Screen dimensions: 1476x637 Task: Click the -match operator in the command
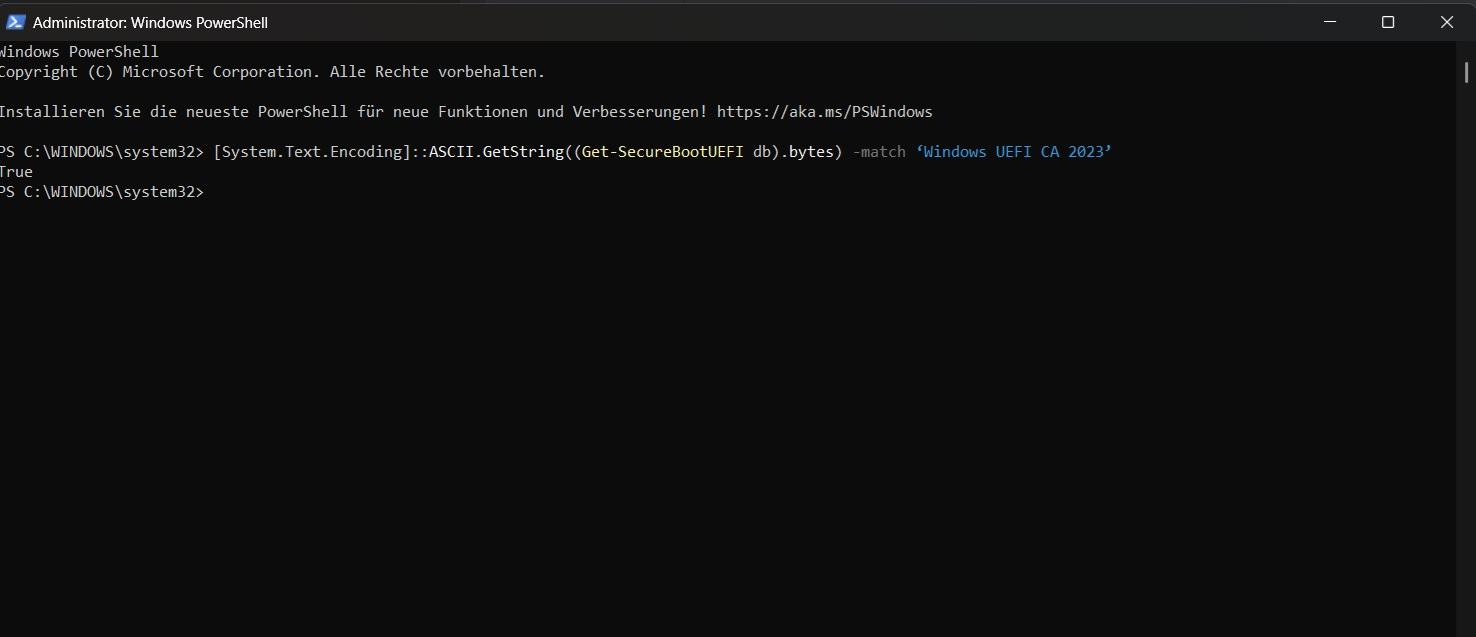coord(879,152)
